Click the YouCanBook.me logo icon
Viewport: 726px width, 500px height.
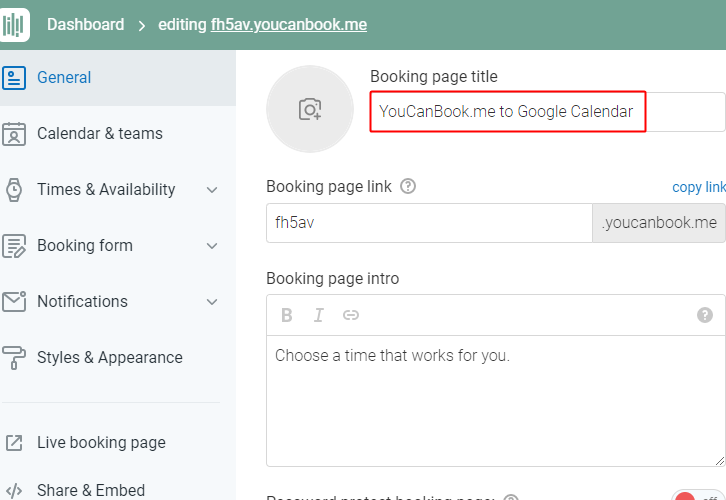click(x=14, y=25)
